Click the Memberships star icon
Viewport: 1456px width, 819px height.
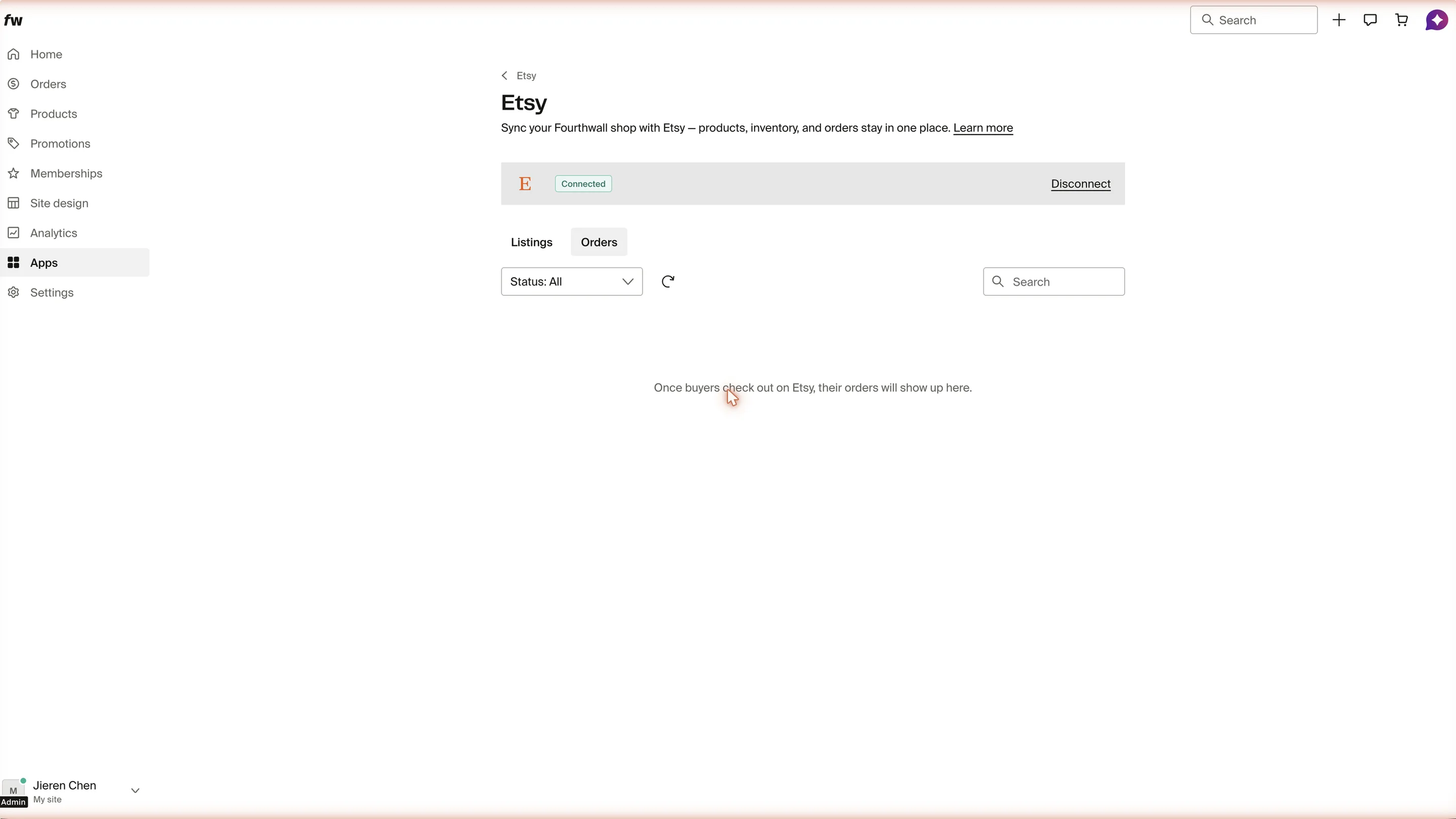point(14,173)
